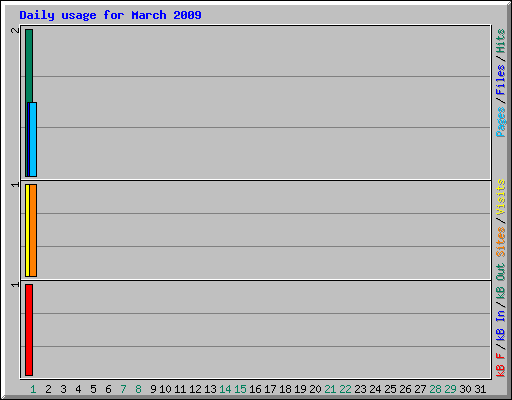Viewport: 512px width, 400px height.
Task: Click day 9 on the x-axis
Action: click(x=153, y=389)
